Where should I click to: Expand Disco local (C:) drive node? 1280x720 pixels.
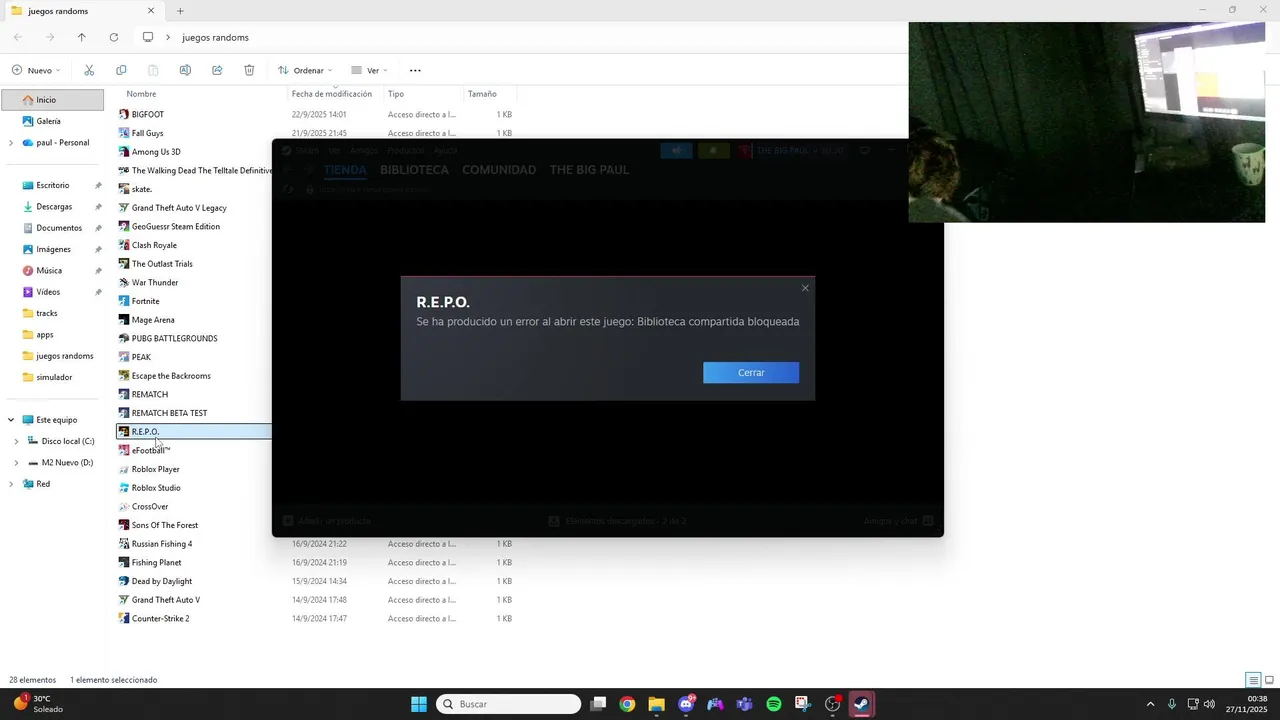pos(16,441)
